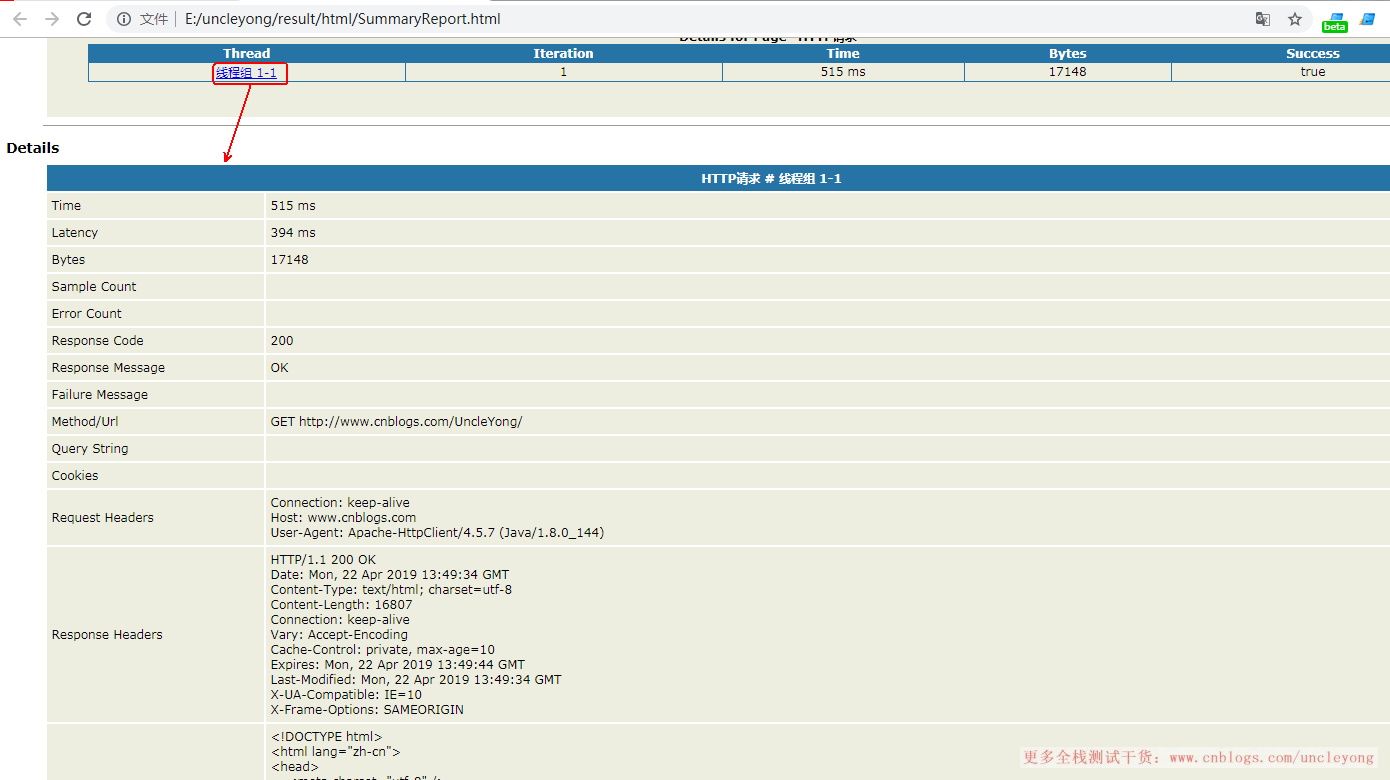Screen dimensions: 1390x780
Task: Select the 394 ms latency value
Action: pos(293,232)
